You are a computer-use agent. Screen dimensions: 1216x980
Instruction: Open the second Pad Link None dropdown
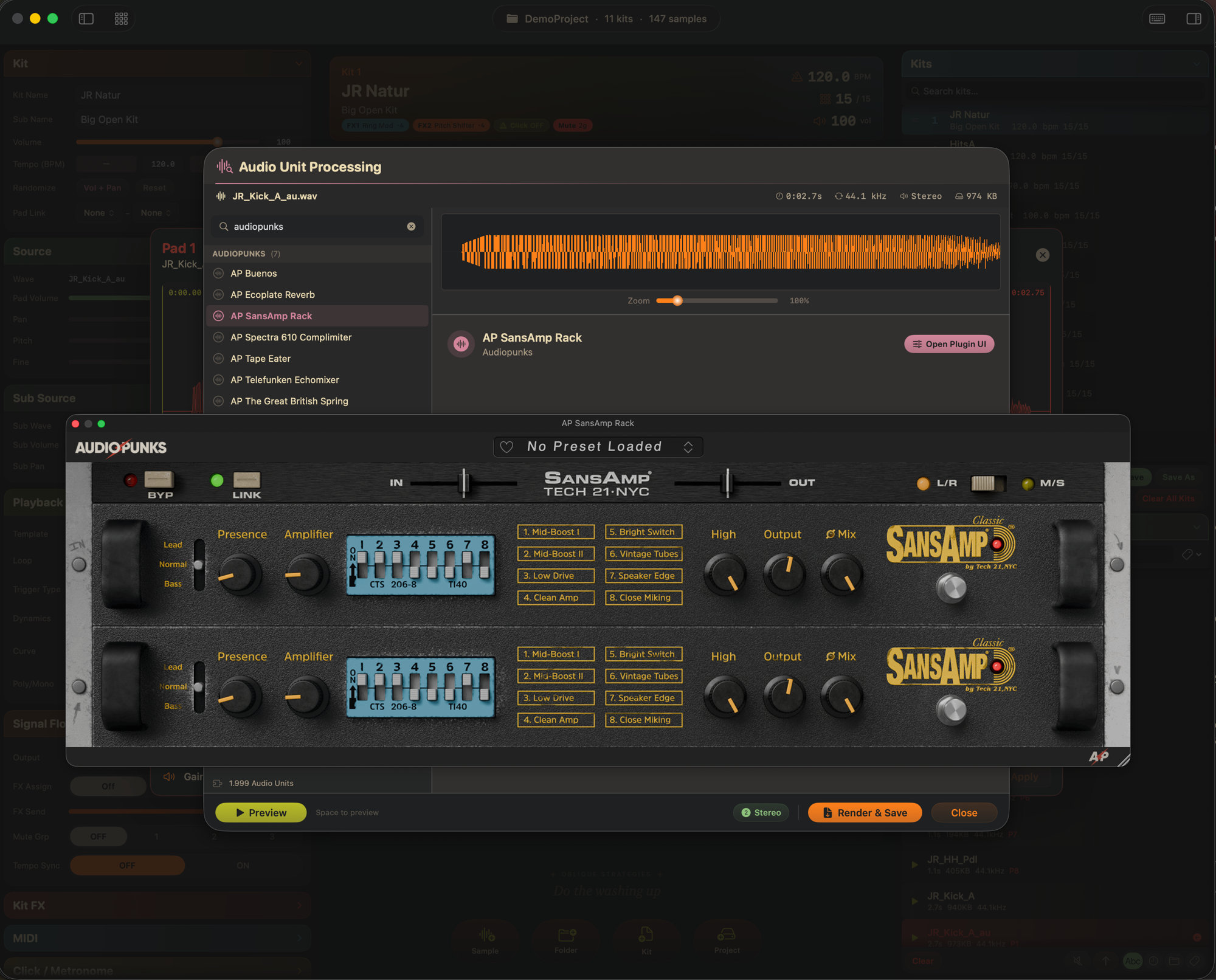tap(156, 213)
